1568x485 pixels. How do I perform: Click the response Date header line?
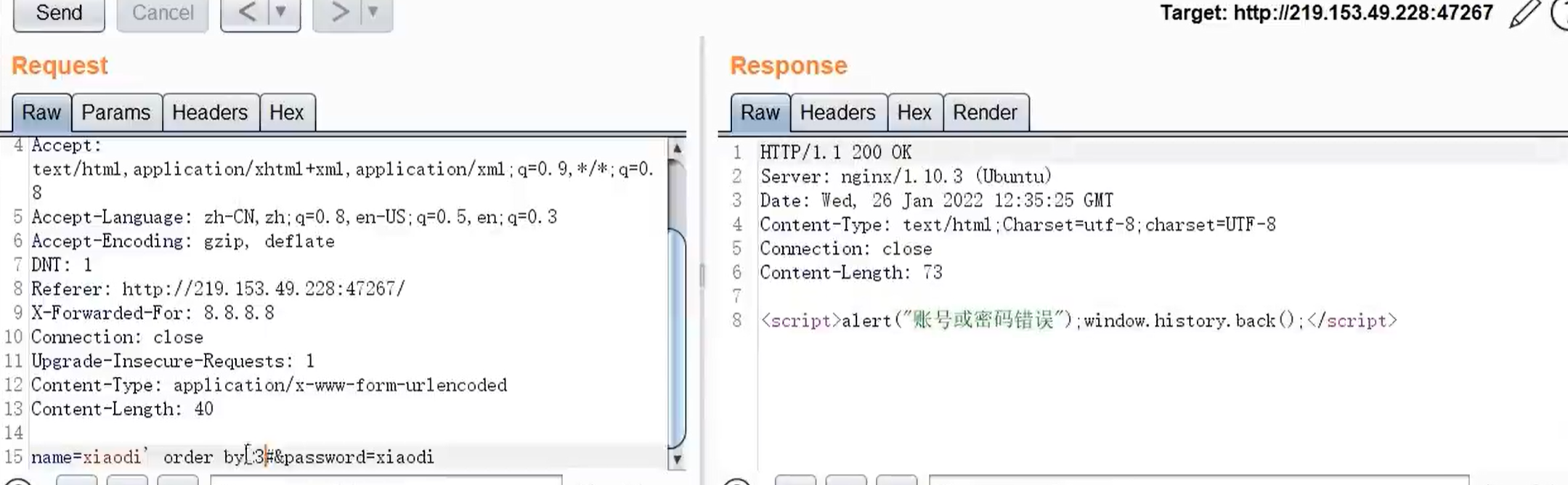click(x=936, y=200)
